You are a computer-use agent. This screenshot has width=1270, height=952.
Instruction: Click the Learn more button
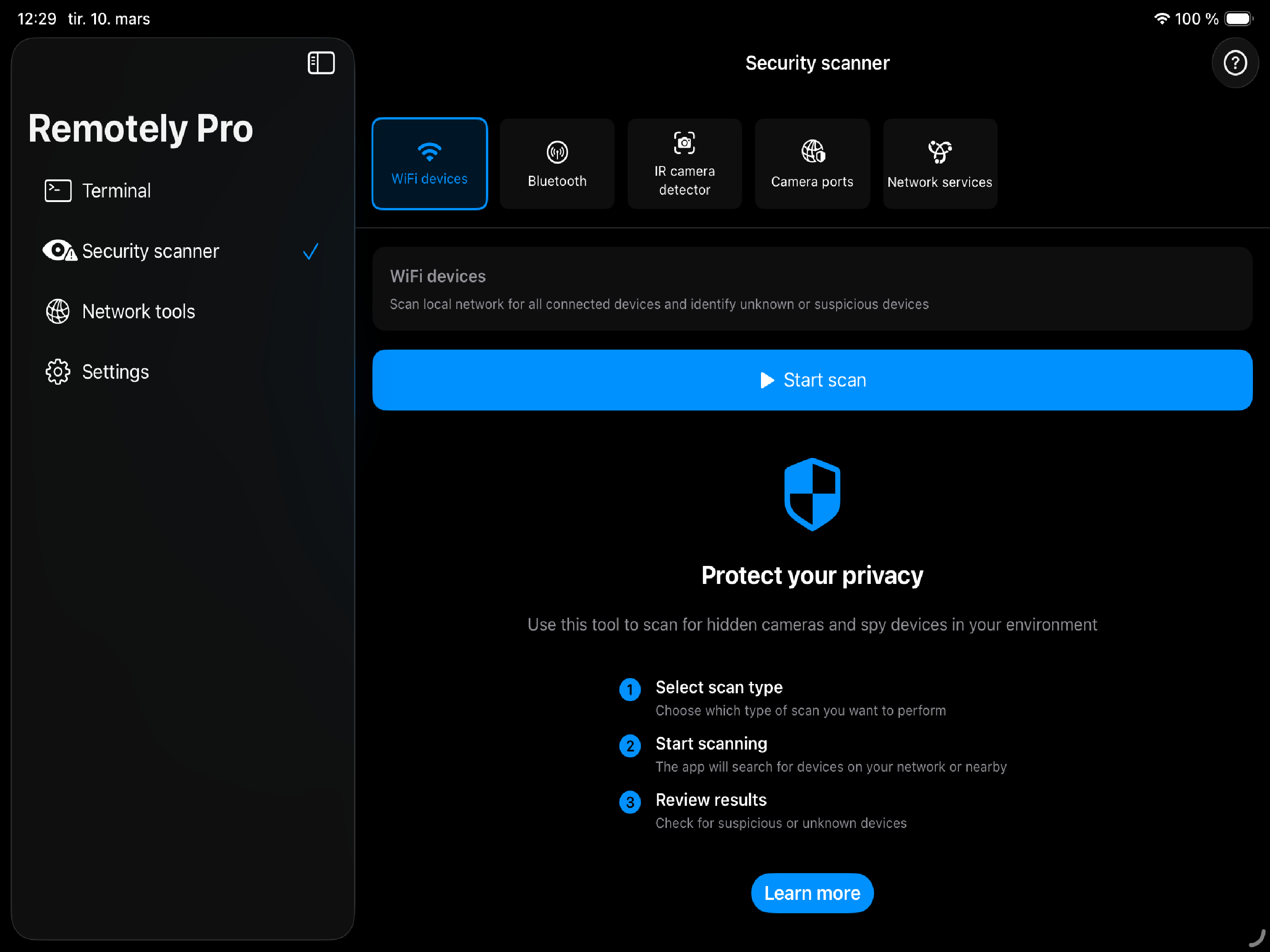[x=812, y=893]
